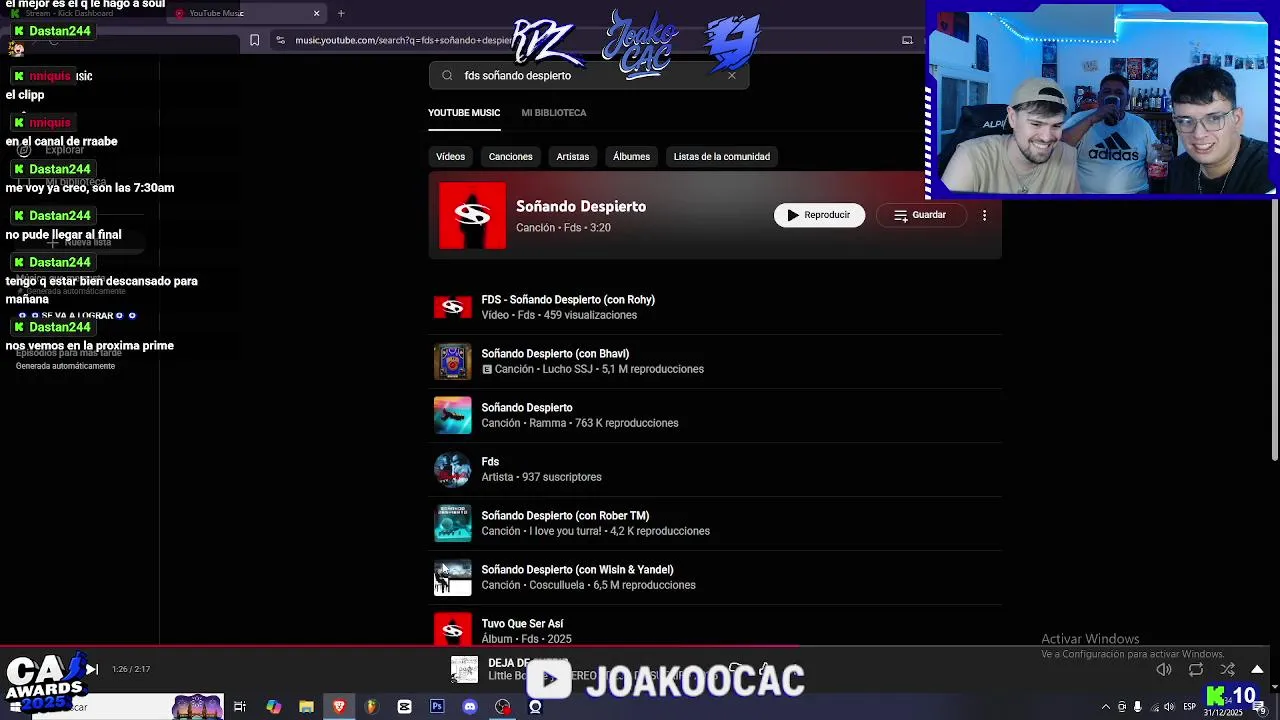Screen dimensions: 1280x720
Task: Open Discord from the taskbar
Action: [470, 707]
